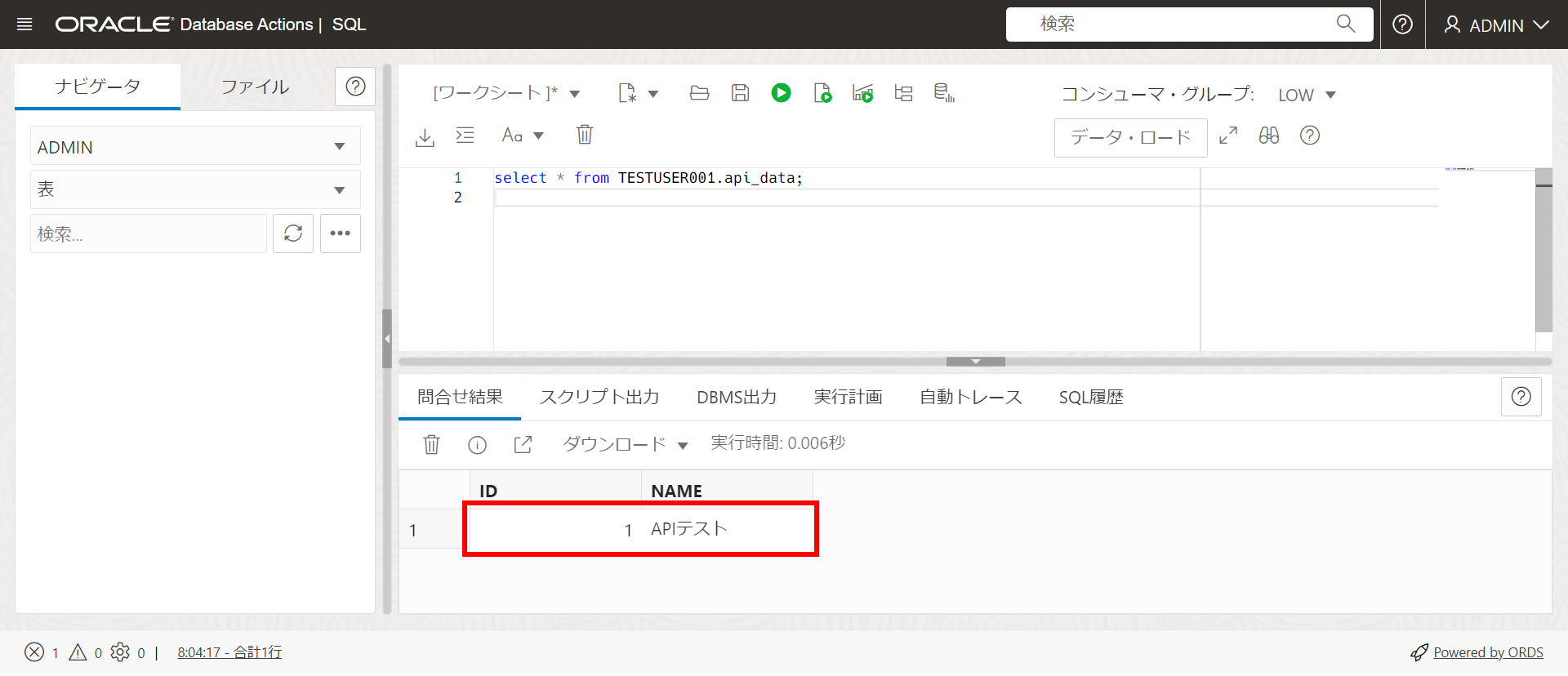Click the ID column header
This screenshot has width=1568, height=676.
555,491
